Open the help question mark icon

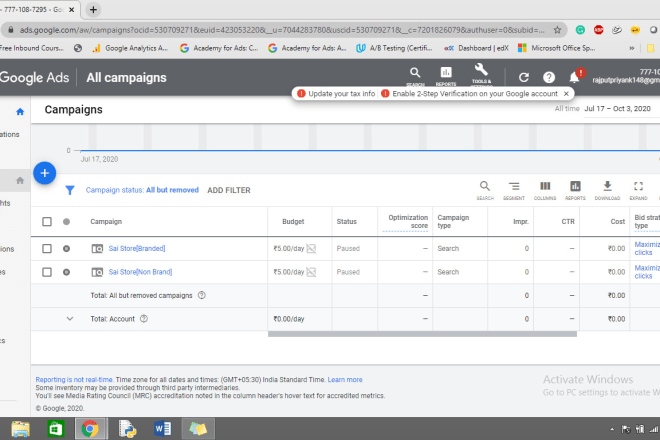549,77
